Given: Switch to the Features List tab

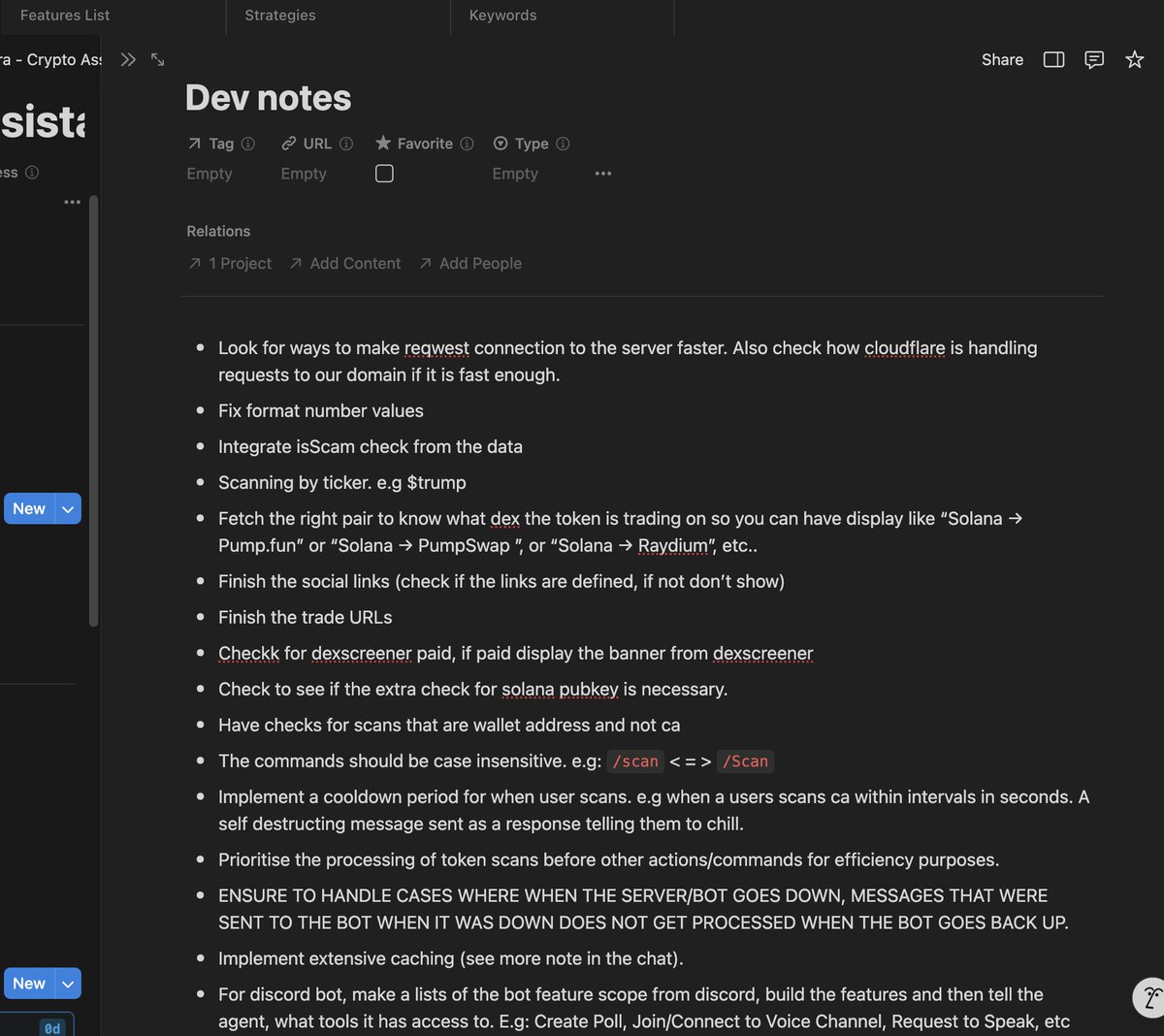Looking at the screenshot, I should coord(65,16).
